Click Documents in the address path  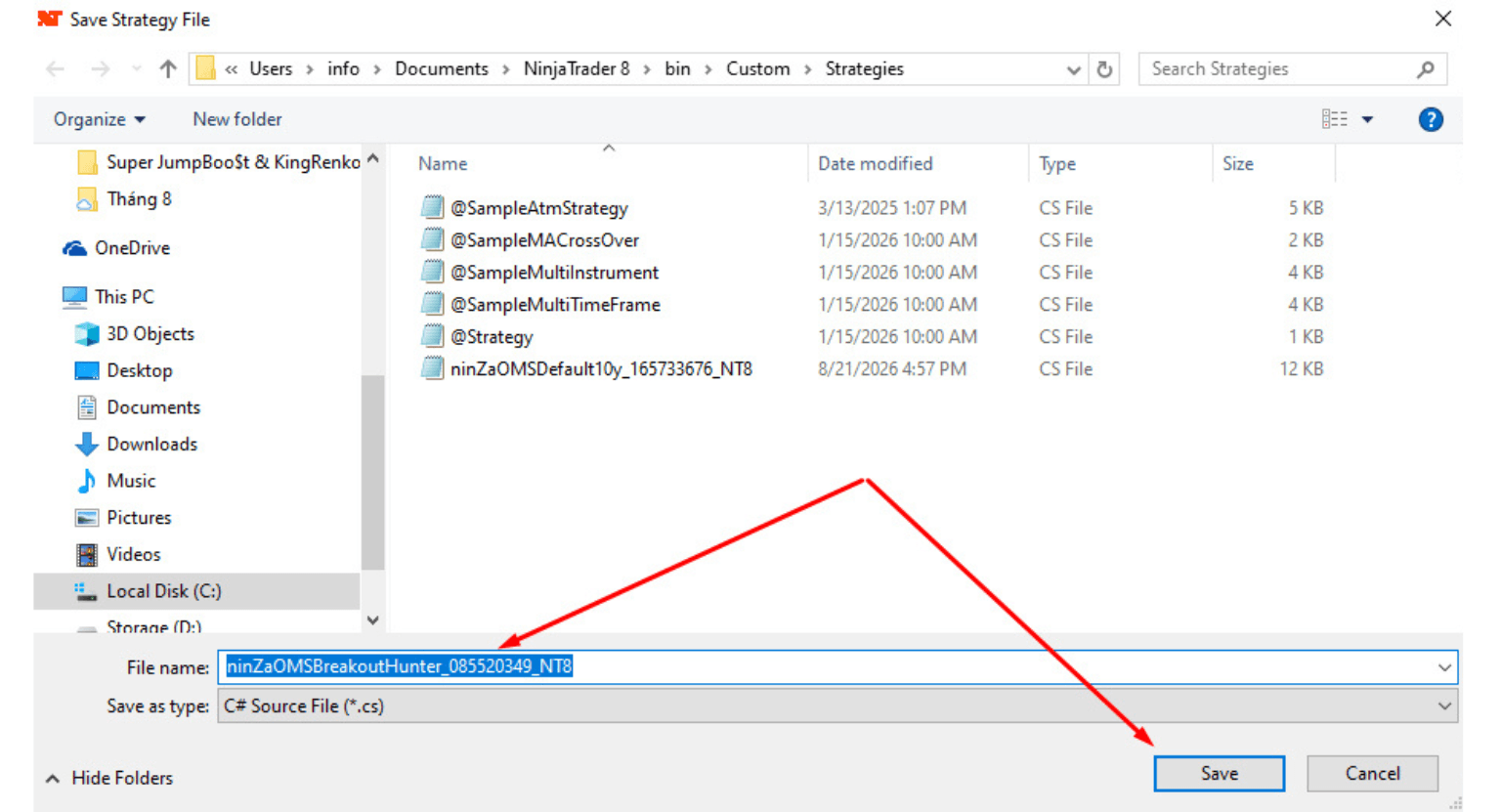coord(442,69)
